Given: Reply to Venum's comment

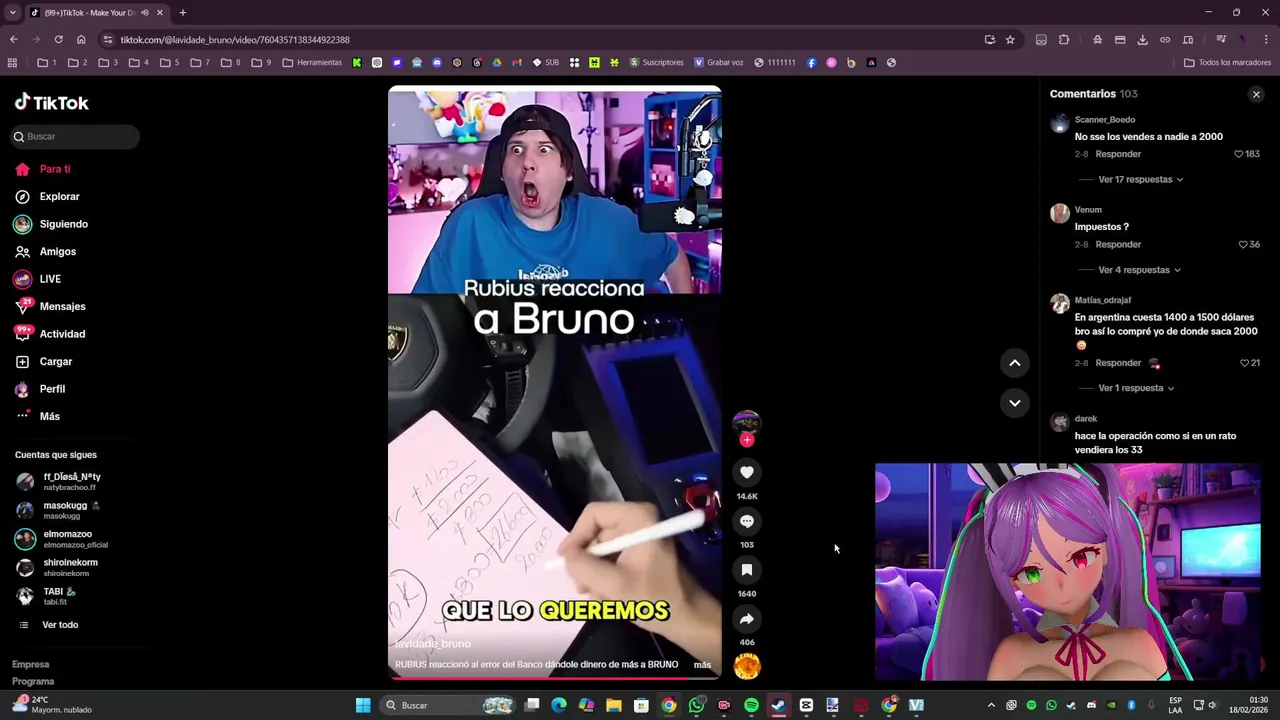Looking at the screenshot, I should 1118,244.
